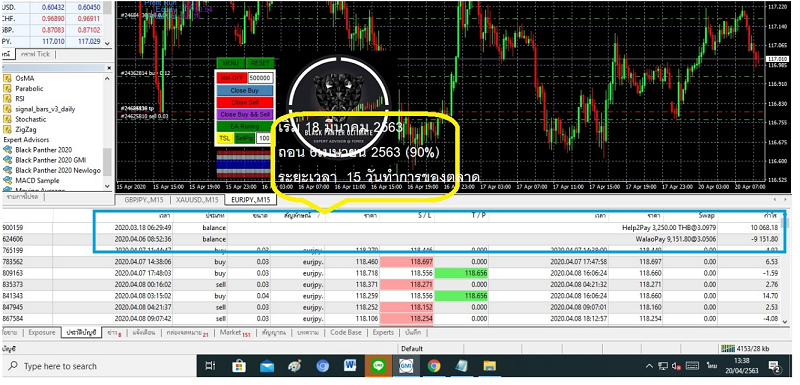Show hidden system tray icons chevron
This screenshot has height=385, width=800.
coord(649,366)
